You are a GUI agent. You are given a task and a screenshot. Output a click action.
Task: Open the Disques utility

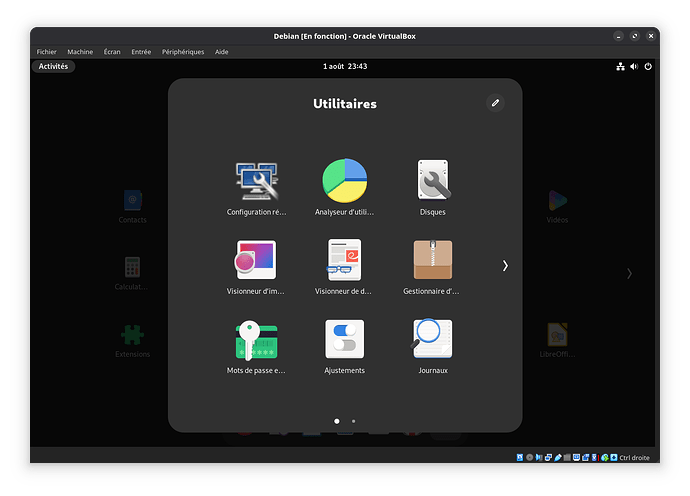pyautogui.click(x=433, y=182)
